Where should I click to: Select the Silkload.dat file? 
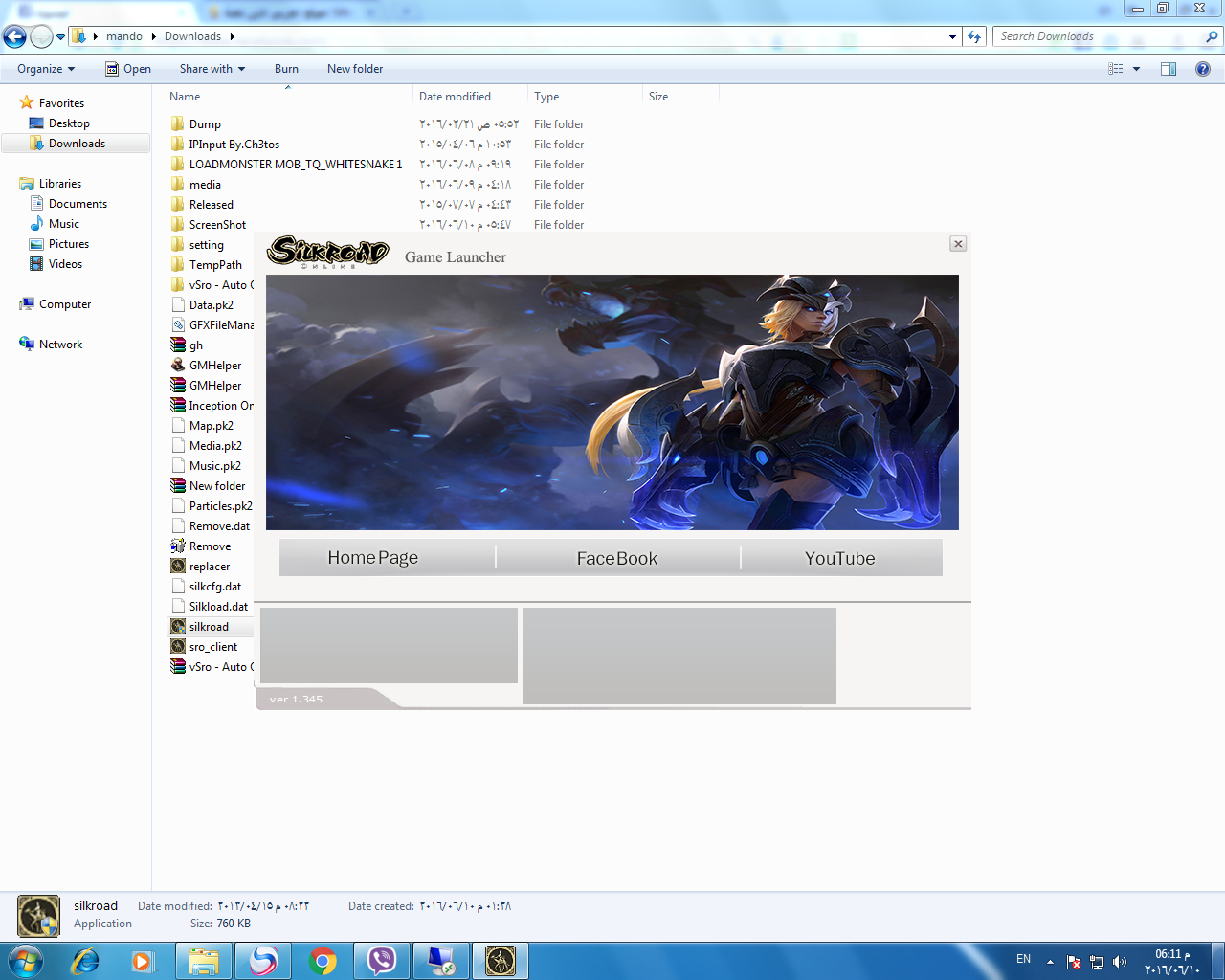tap(218, 607)
